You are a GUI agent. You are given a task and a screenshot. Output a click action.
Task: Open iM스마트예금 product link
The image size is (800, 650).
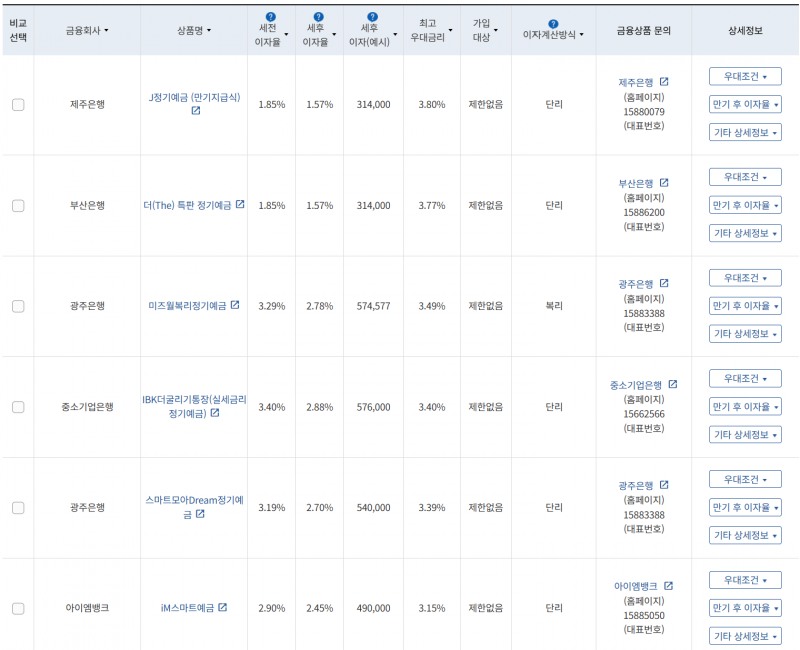[187, 608]
